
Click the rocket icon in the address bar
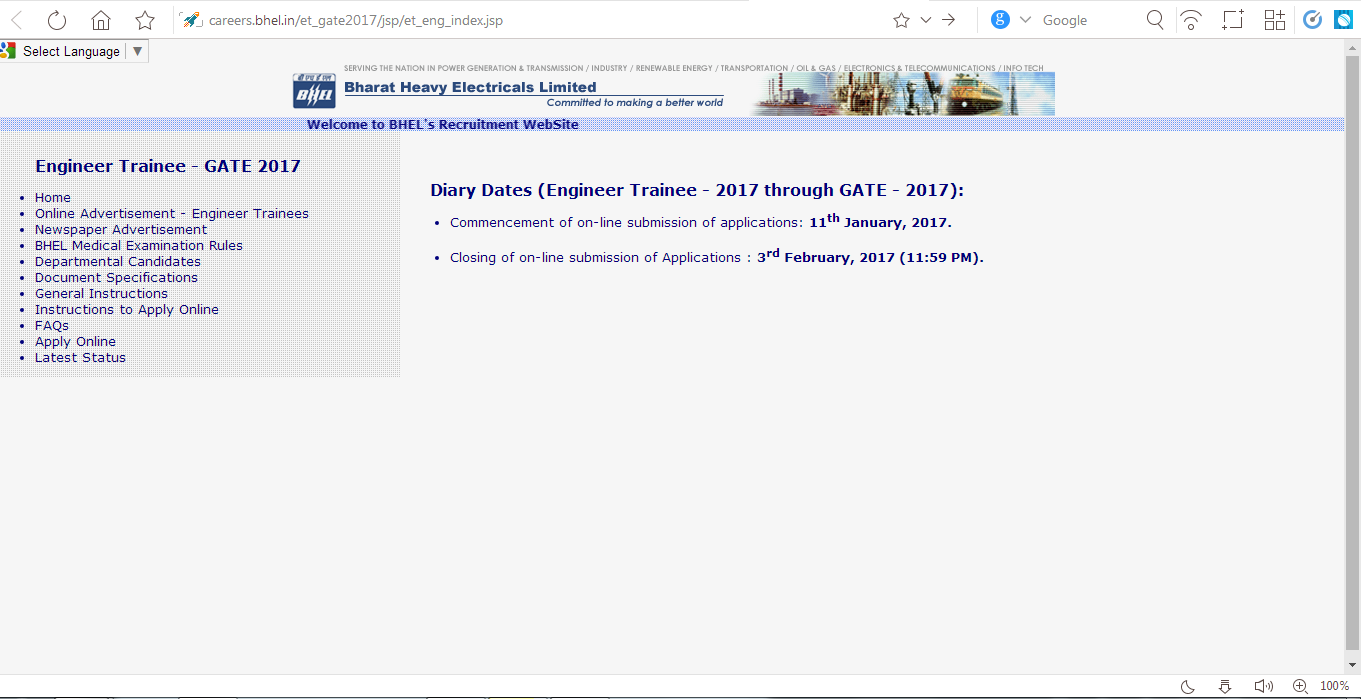coord(191,20)
